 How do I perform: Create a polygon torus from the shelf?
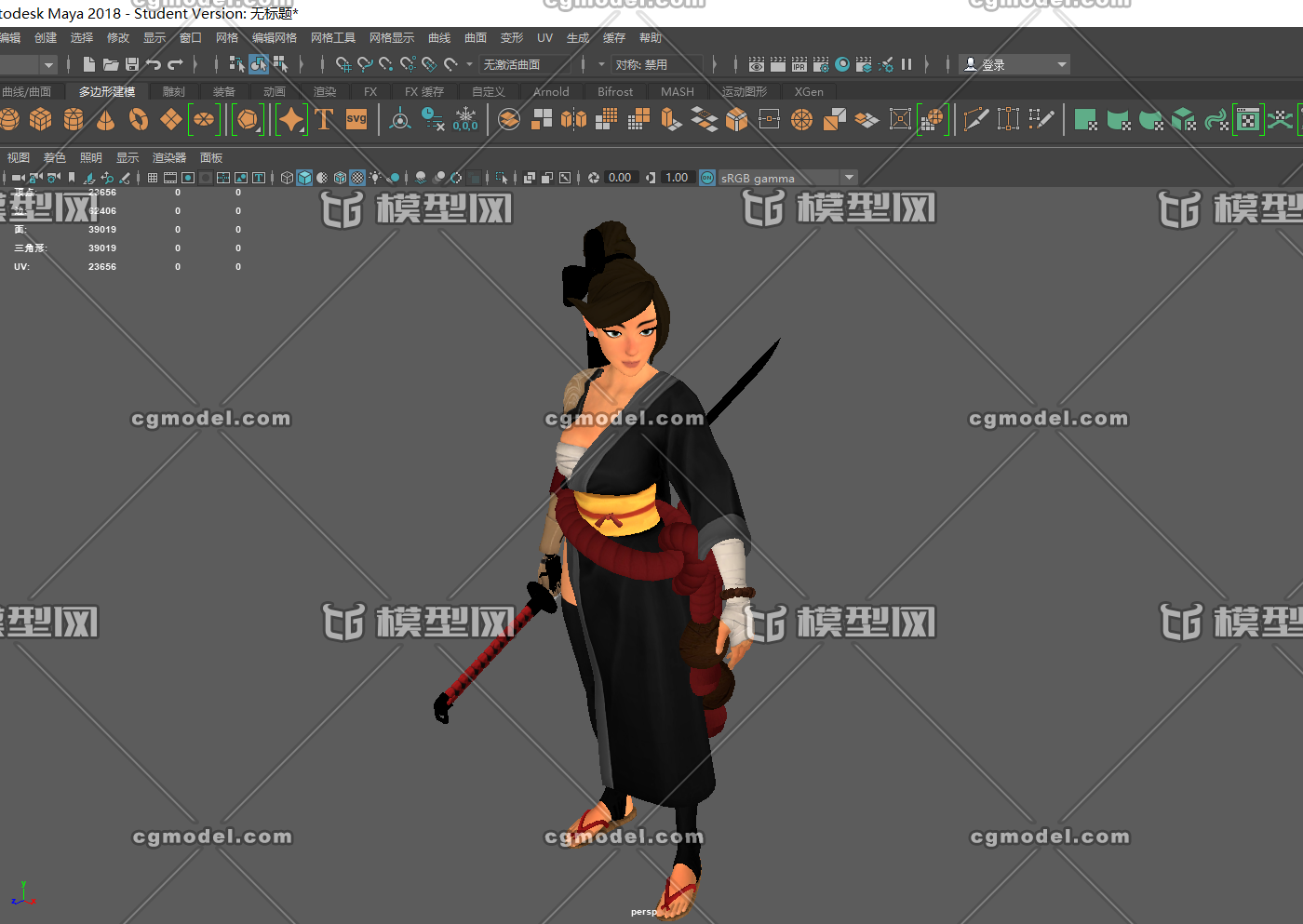pyautogui.click(x=138, y=119)
